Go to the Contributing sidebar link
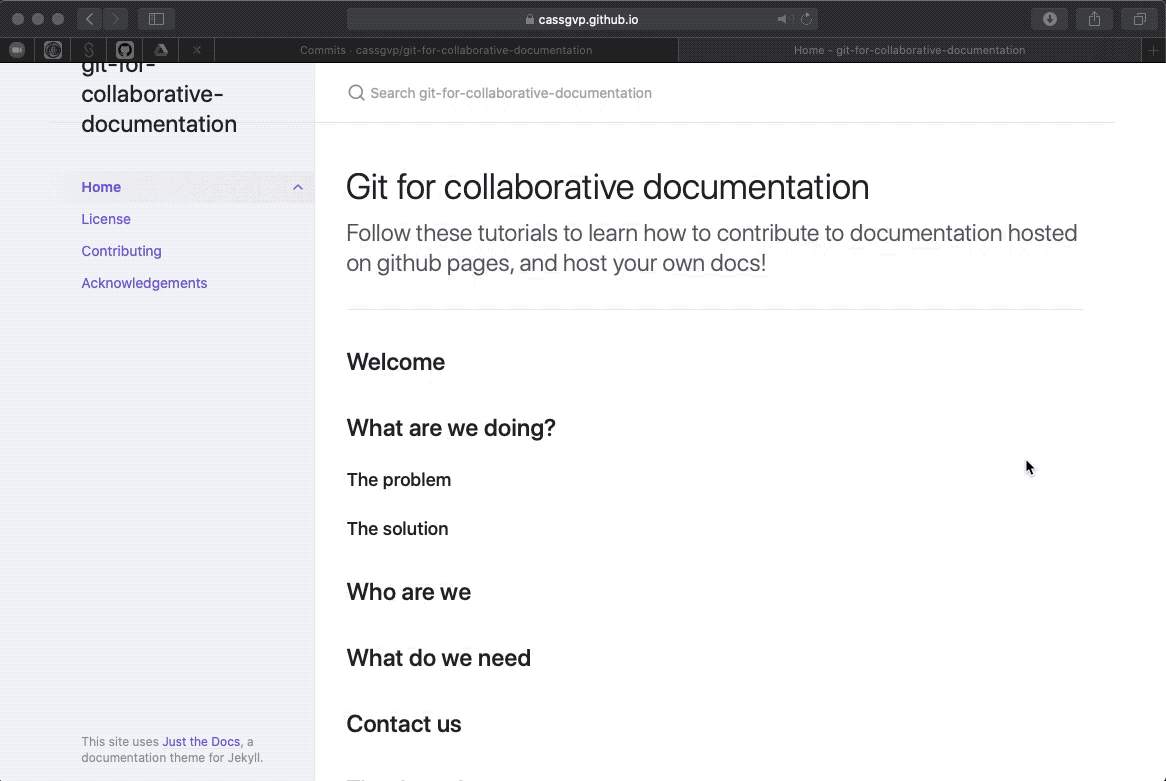 [121, 251]
